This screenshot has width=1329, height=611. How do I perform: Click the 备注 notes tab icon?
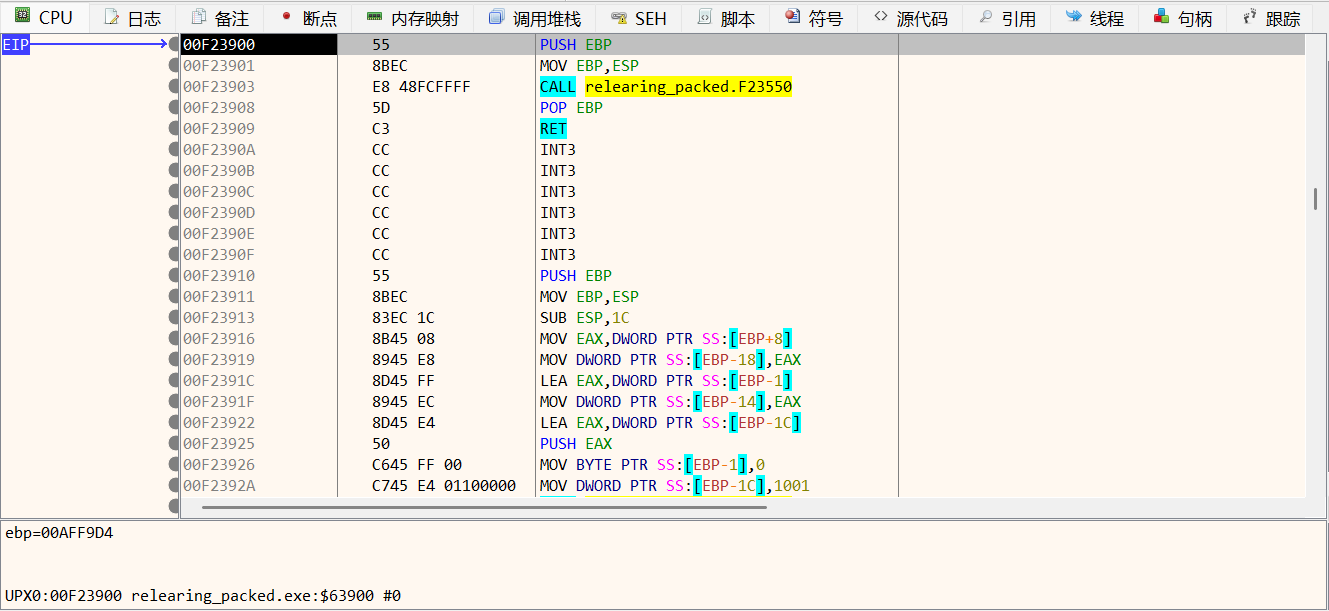click(x=199, y=18)
